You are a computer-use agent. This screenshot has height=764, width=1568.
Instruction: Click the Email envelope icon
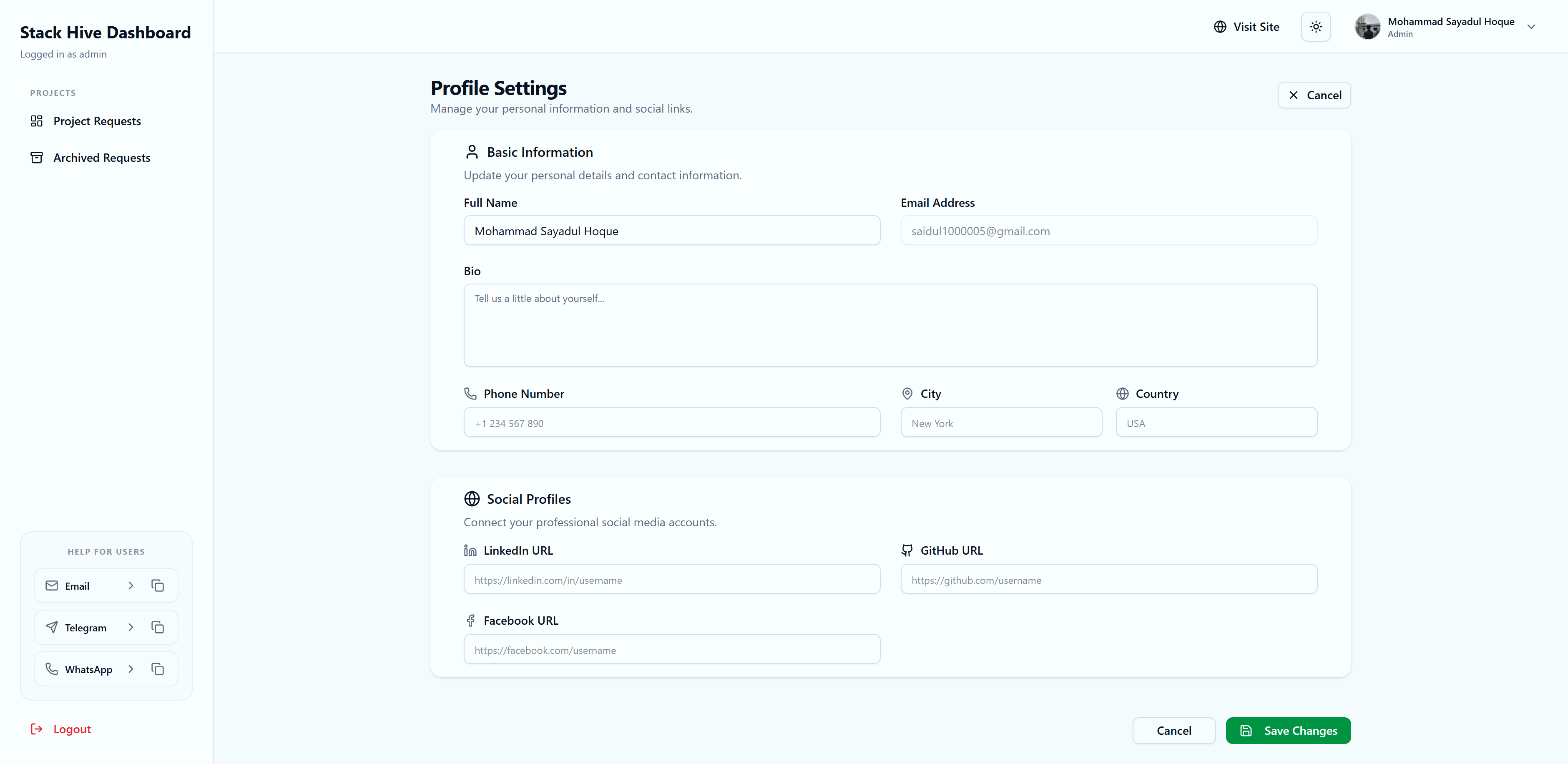52,586
